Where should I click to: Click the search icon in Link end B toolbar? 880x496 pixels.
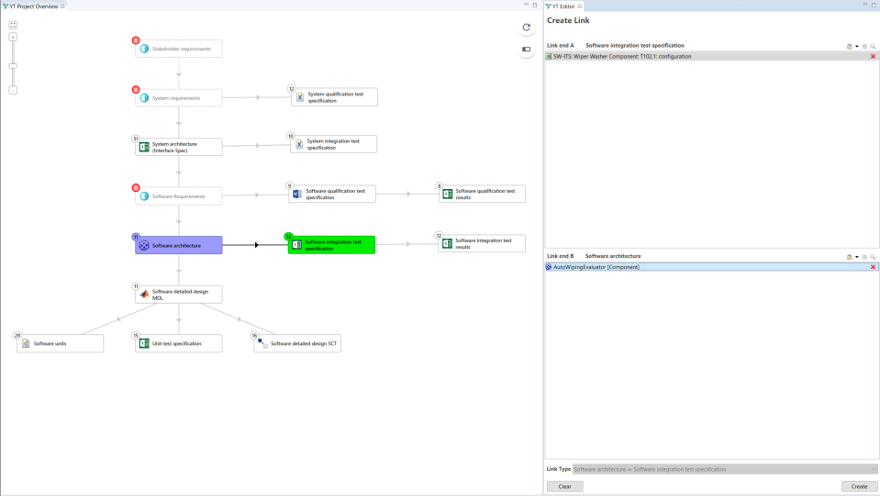coord(873,257)
